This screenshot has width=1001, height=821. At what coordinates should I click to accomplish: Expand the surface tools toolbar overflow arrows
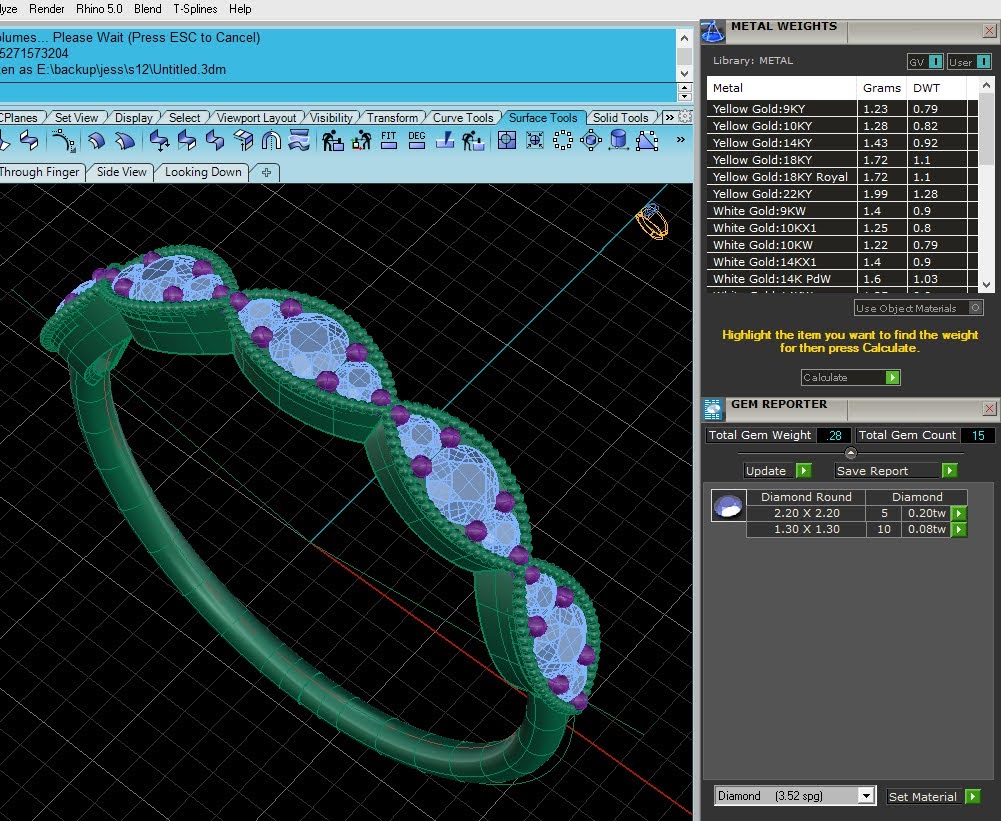pos(681,139)
